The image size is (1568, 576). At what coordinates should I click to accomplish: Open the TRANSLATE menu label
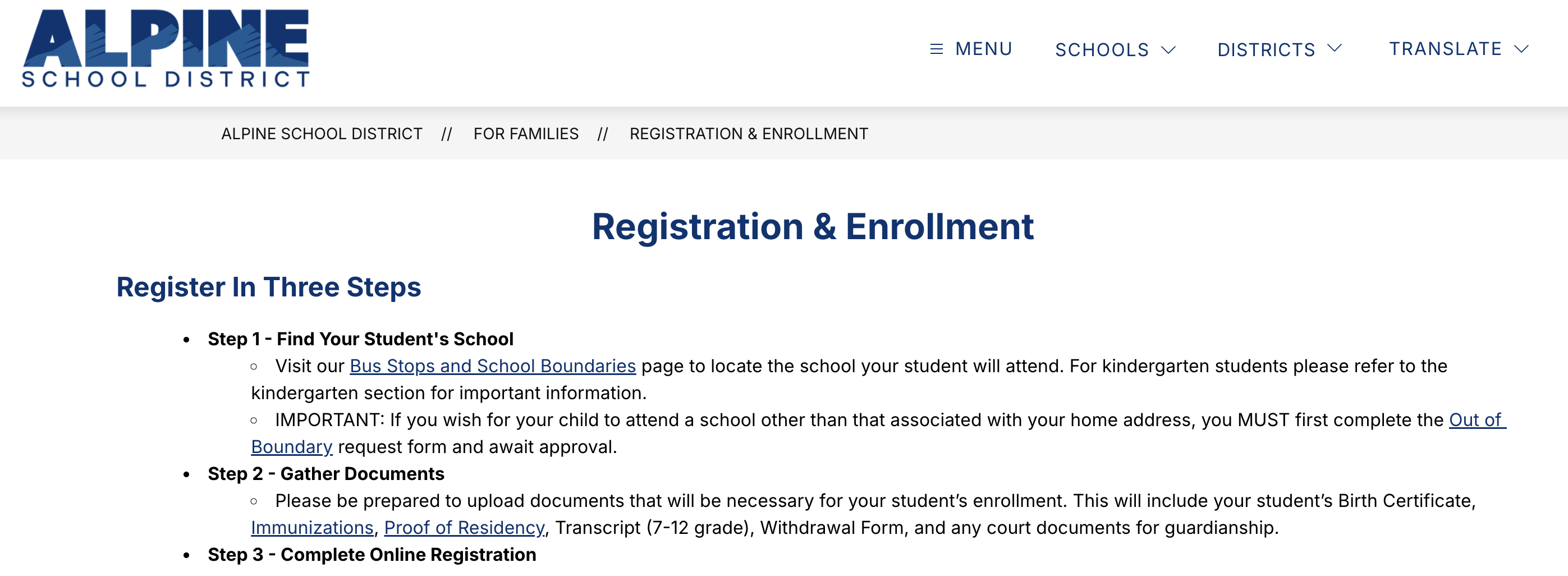(x=1445, y=49)
